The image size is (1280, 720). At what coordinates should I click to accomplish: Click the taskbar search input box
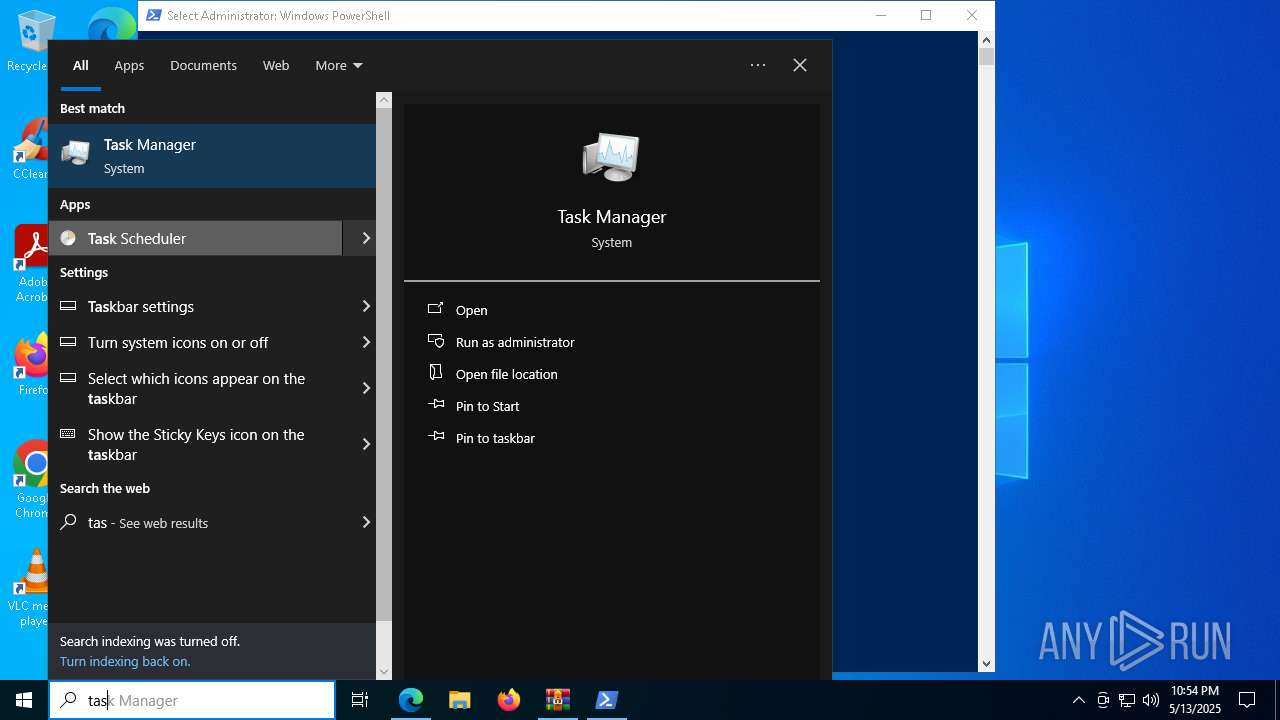click(192, 700)
